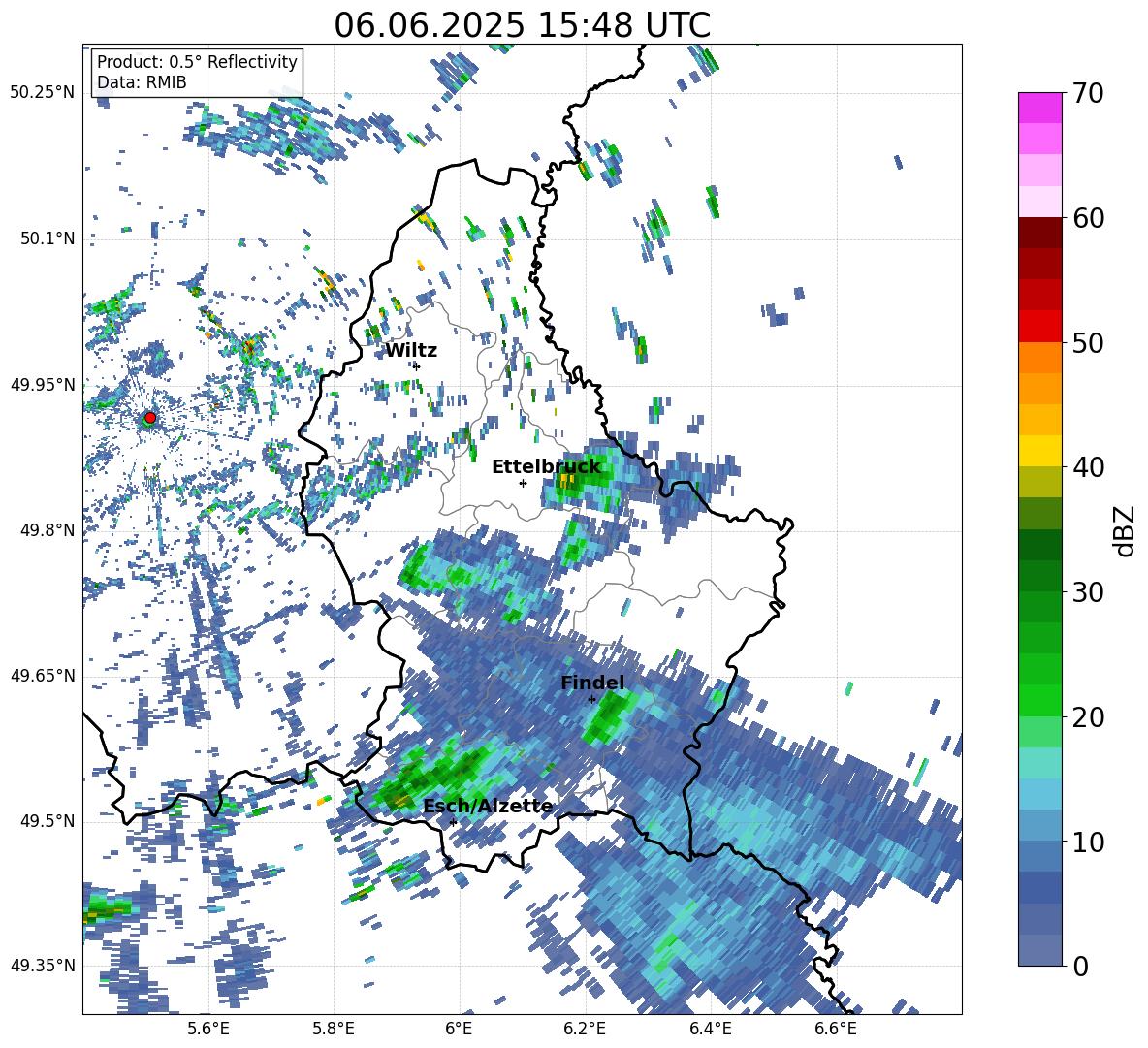Click the Findel location cross marker
The height and width of the screenshot is (1048, 1148).
[x=591, y=700]
